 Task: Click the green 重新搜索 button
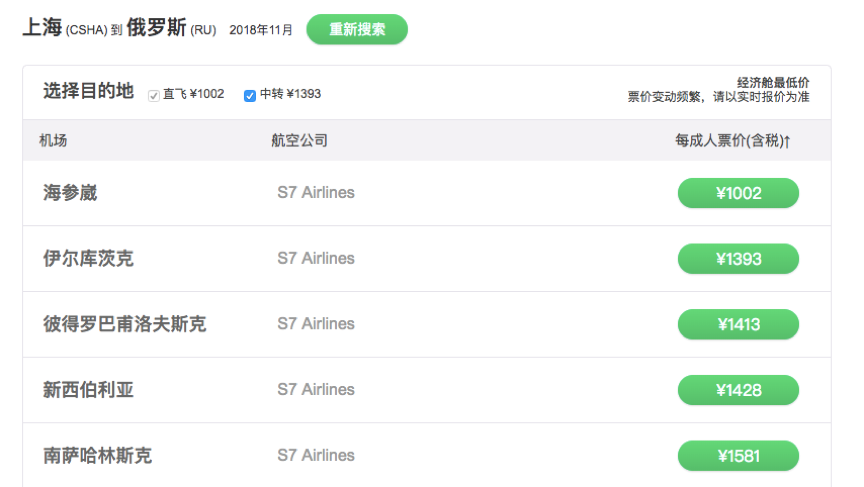click(357, 29)
